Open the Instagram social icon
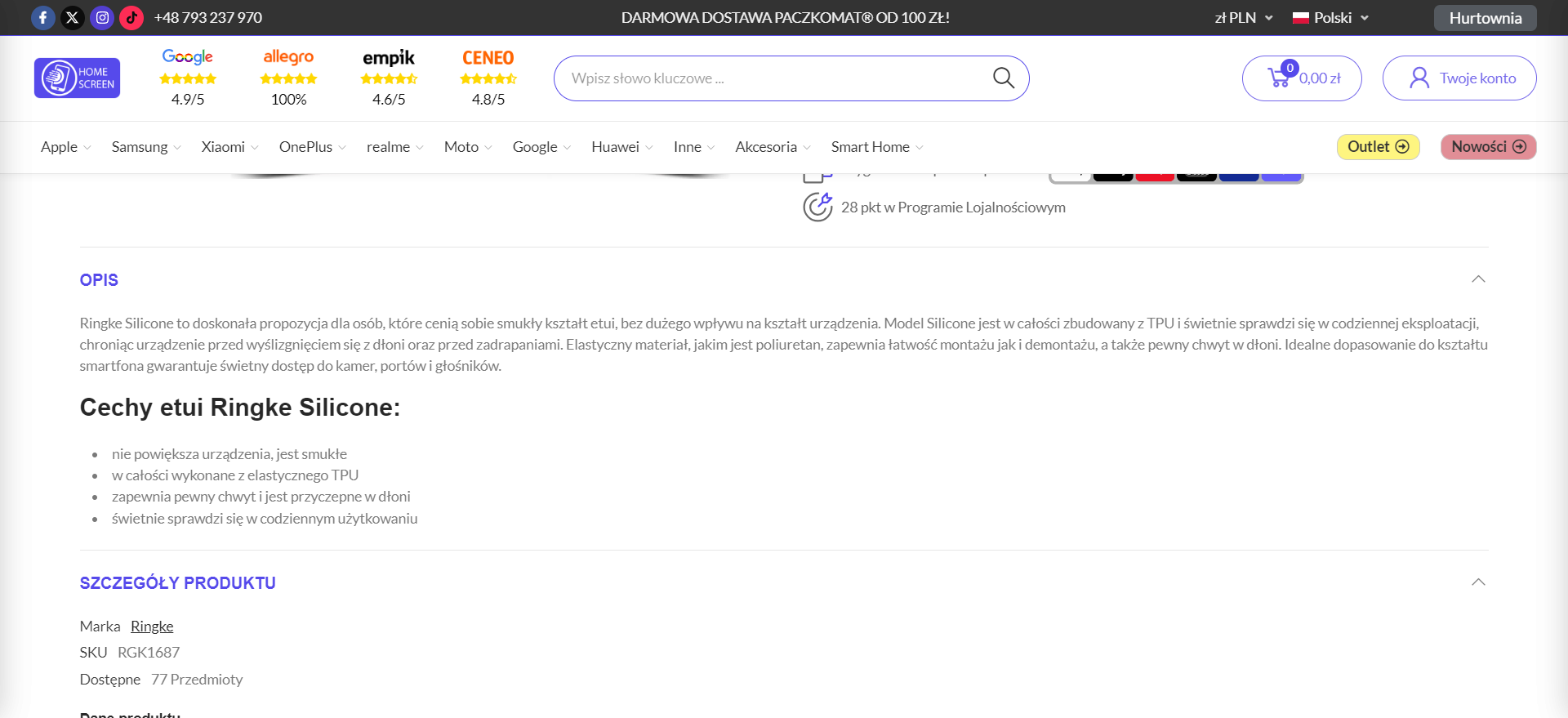 click(102, 18)
